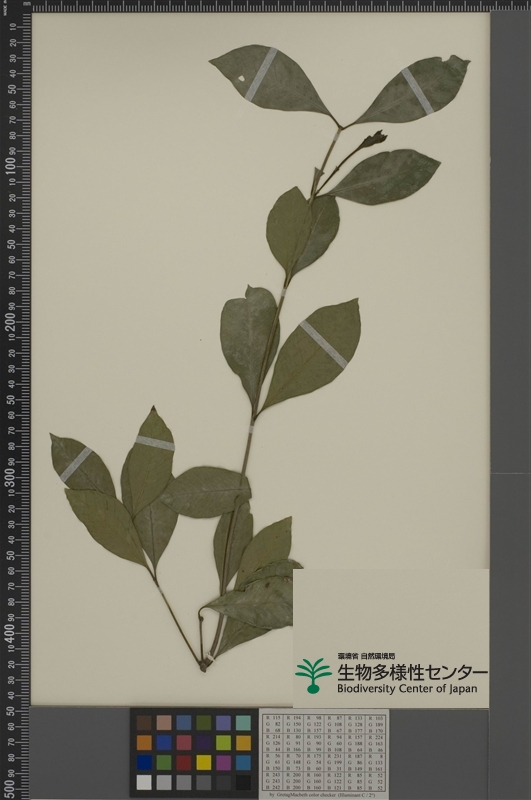Click the 400 mark on the ruler
This screenshot has height=800, width=531.
10,631
